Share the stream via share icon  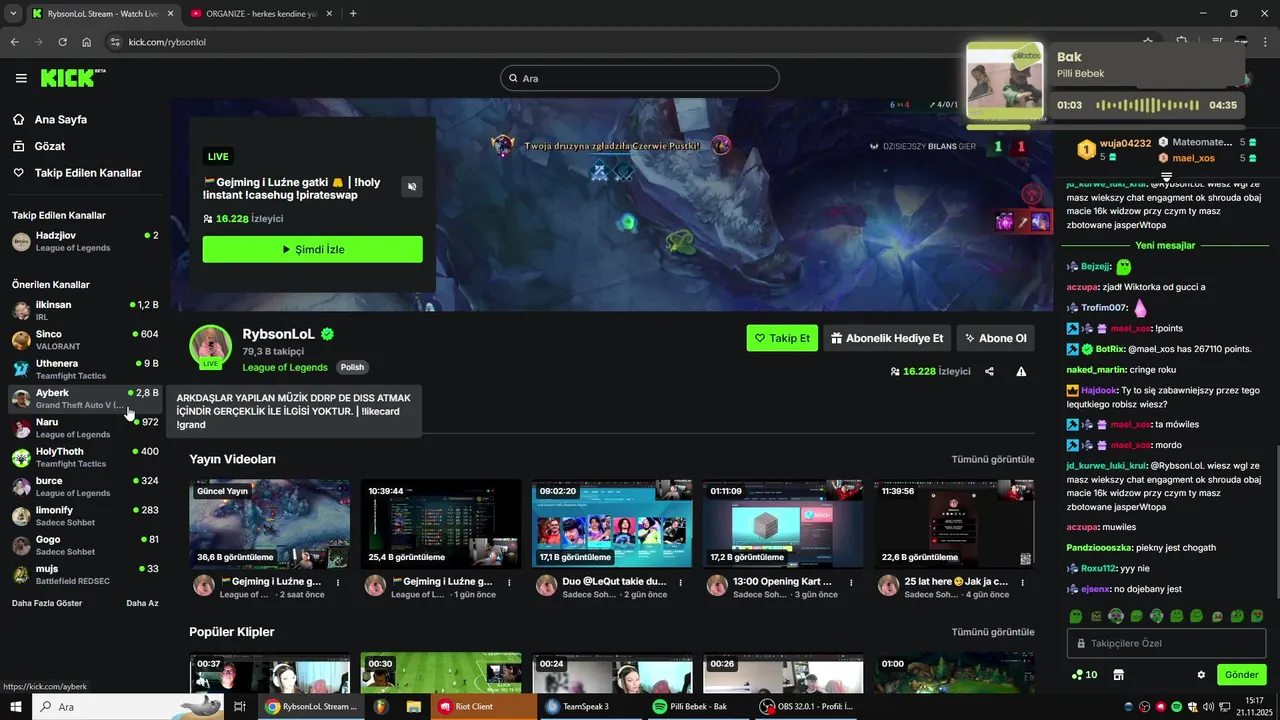[989, 371]
